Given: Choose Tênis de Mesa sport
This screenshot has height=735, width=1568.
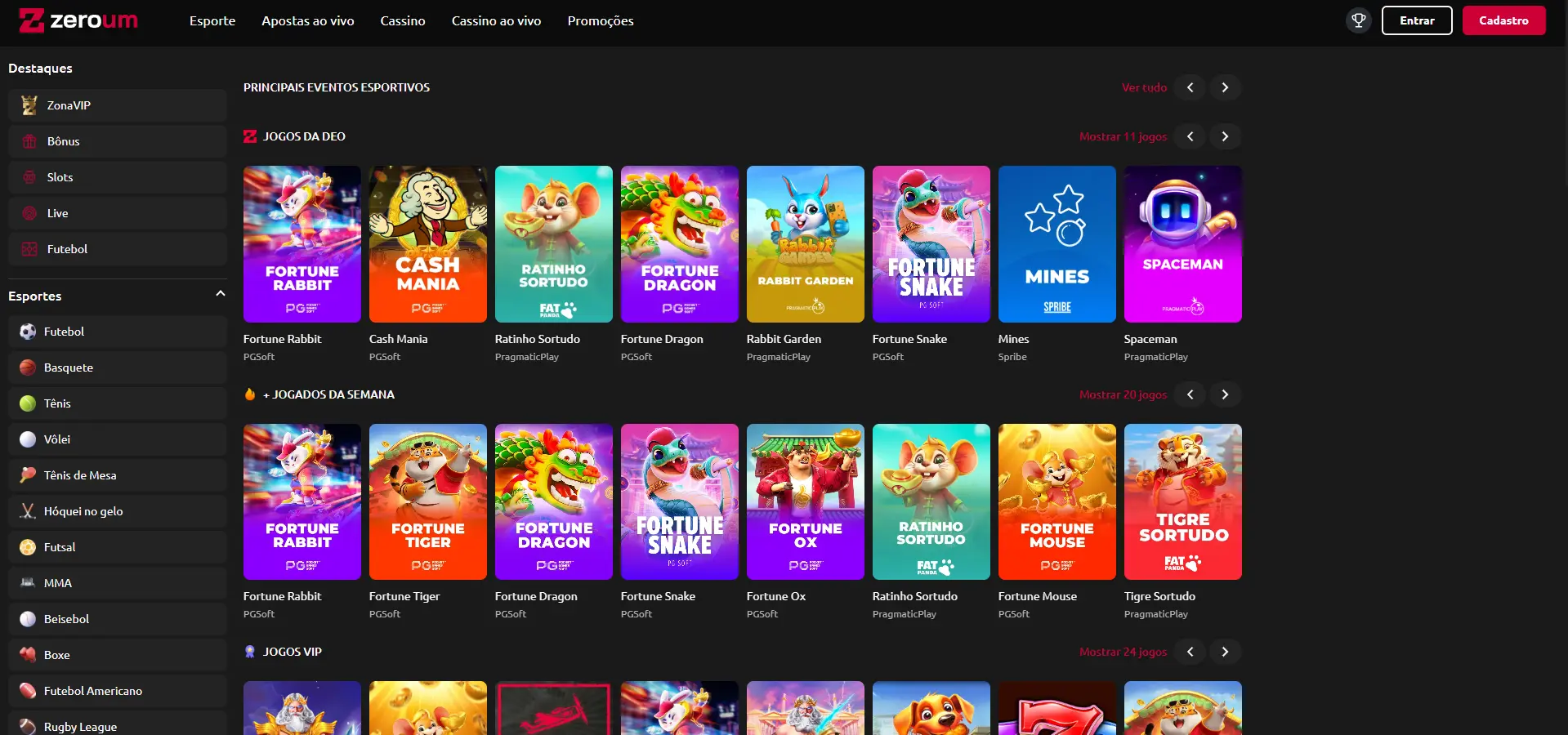Looking at the screenshot, I should [118, 475].
